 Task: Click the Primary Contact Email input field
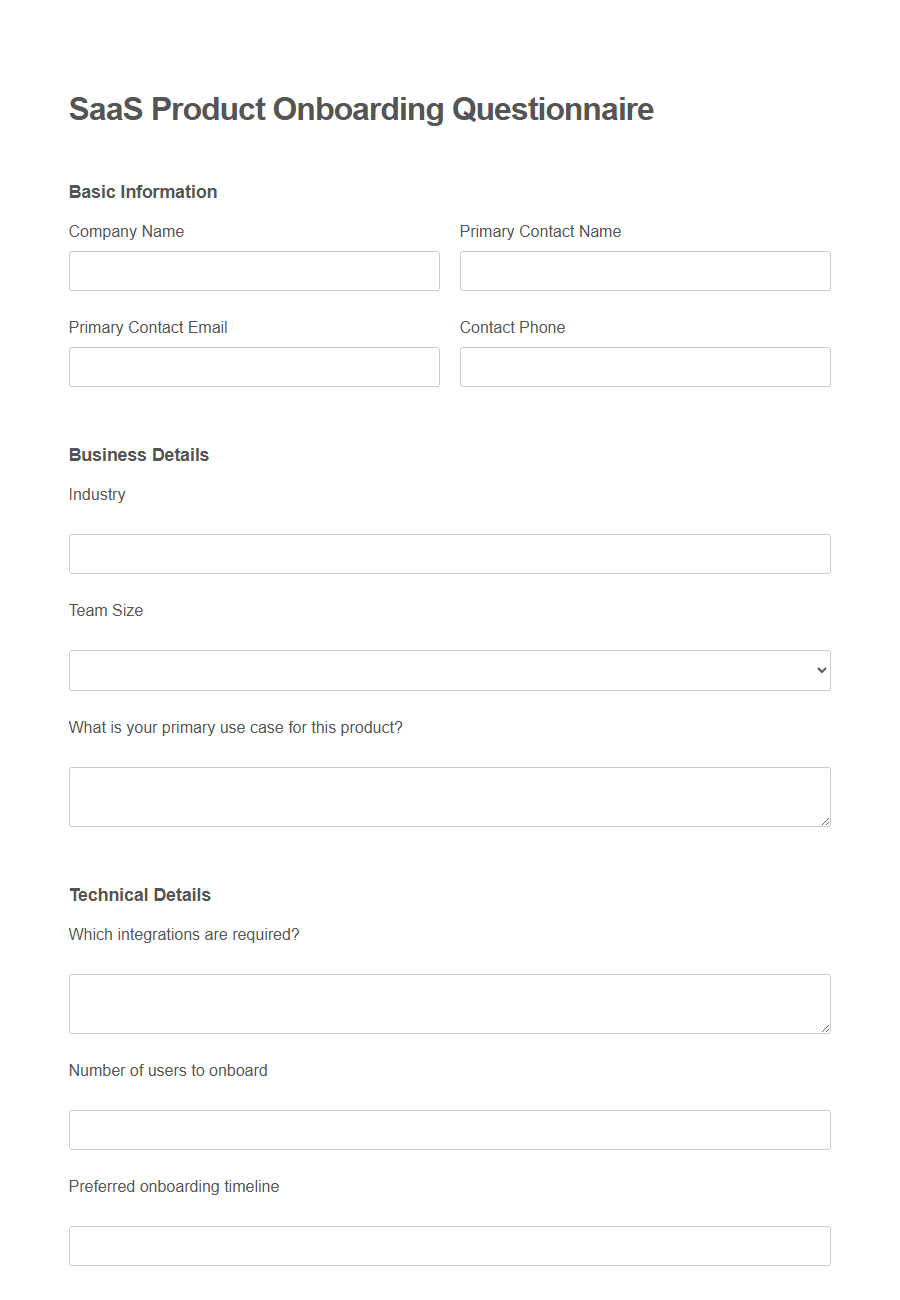[254, 366]
